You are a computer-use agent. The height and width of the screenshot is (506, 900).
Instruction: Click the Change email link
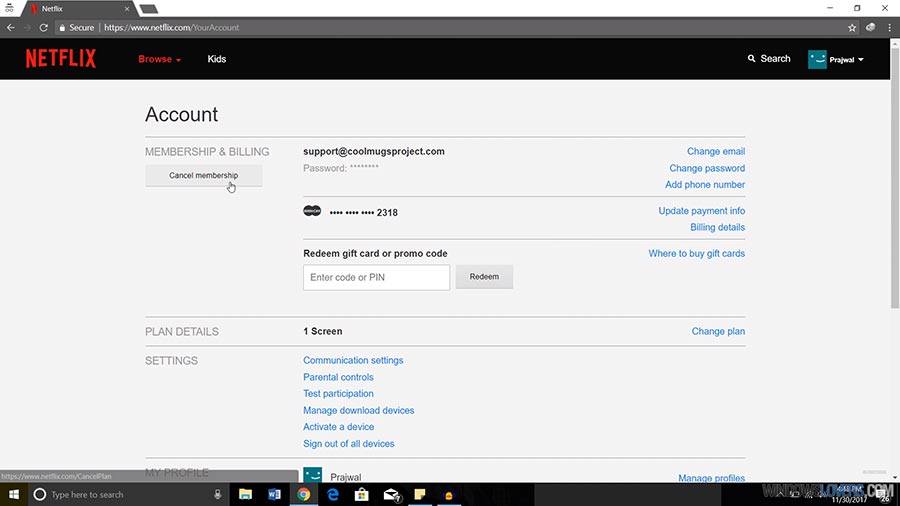coord(716,151)
